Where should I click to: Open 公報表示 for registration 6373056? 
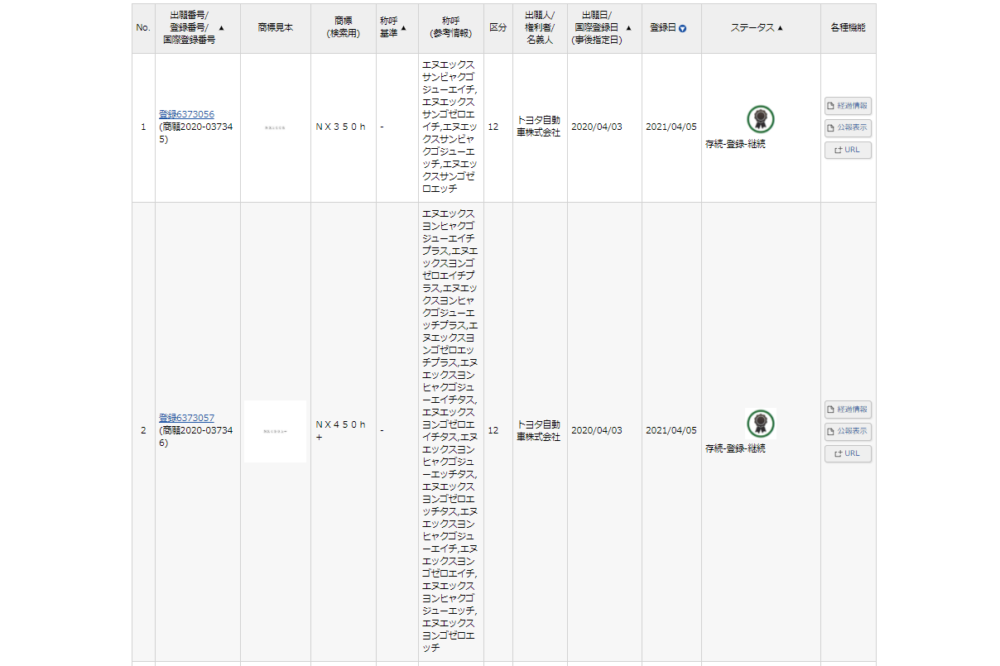click(x=848, y=128)
